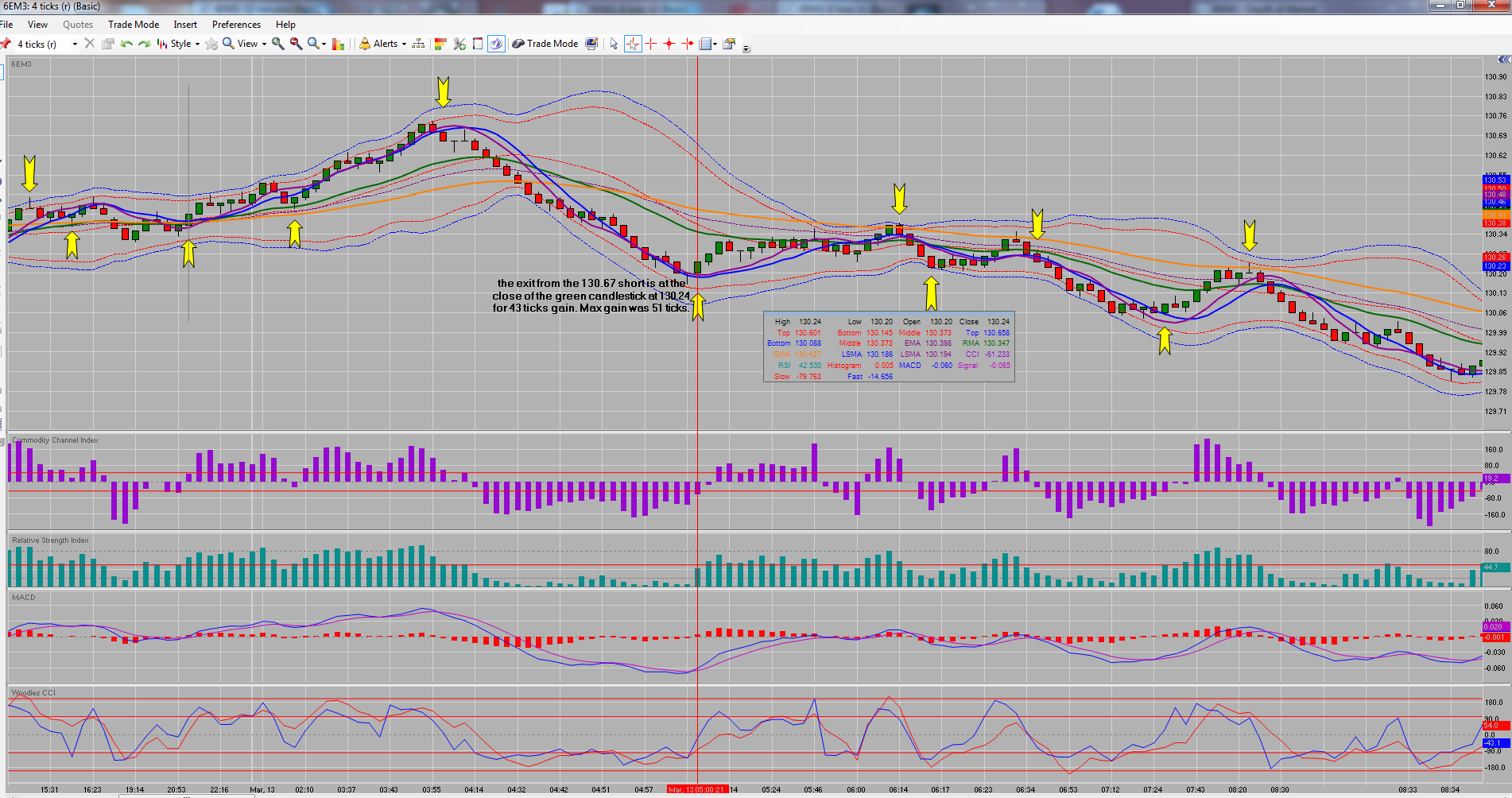Open the Preferences menu

236,25
